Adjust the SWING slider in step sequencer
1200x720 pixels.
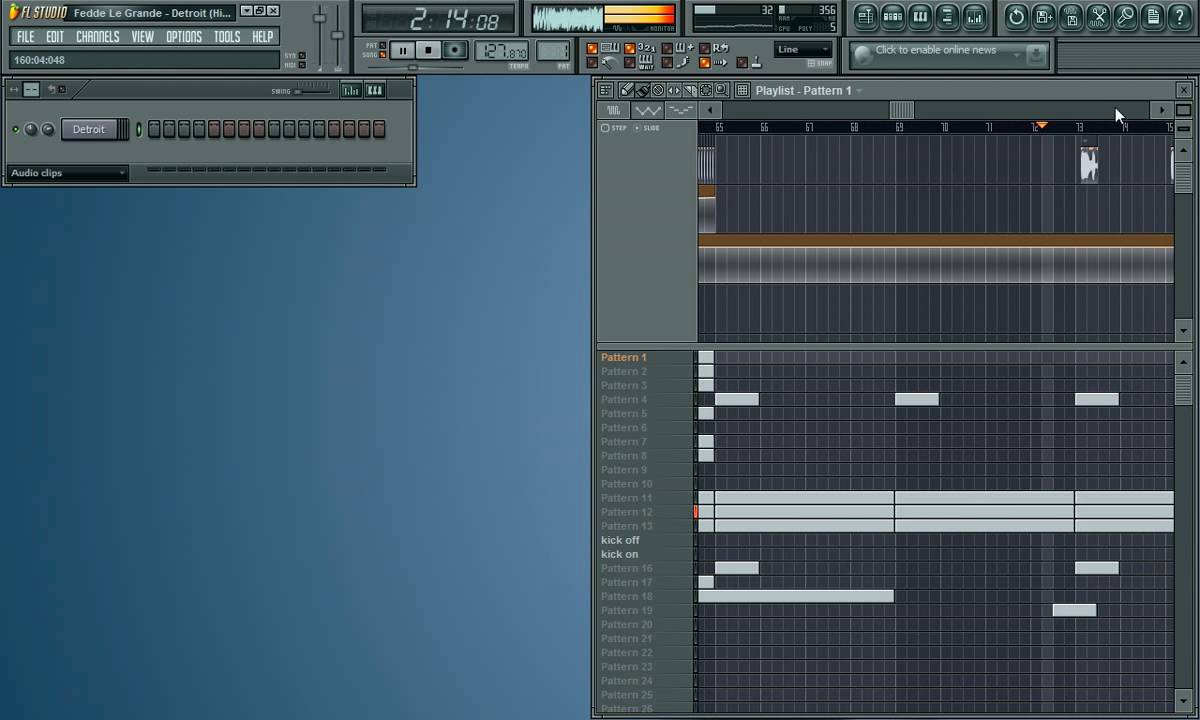pyautogui.click(x=312, y=91)
